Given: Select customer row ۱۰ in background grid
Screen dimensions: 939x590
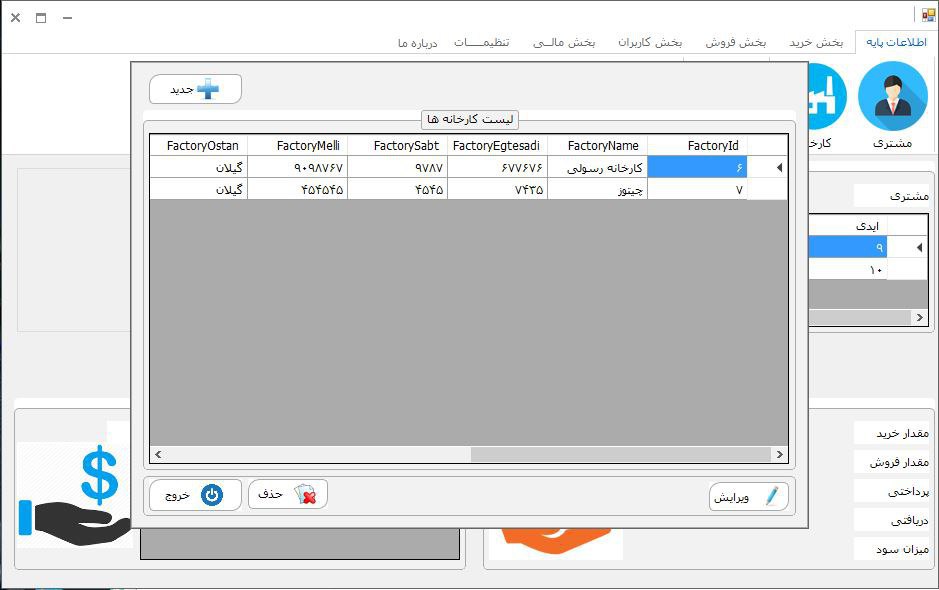Looking at the screenshot, I should point(848,269).
